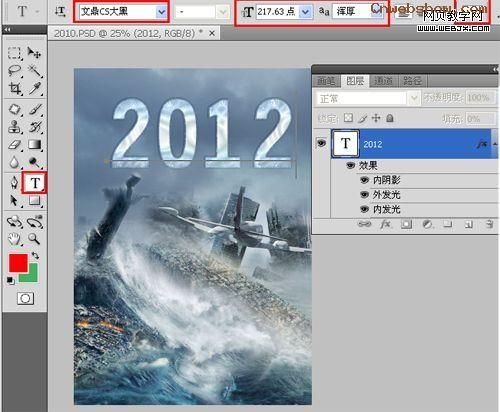Select the Horizontal Type tool

click(x=35, y=183)
